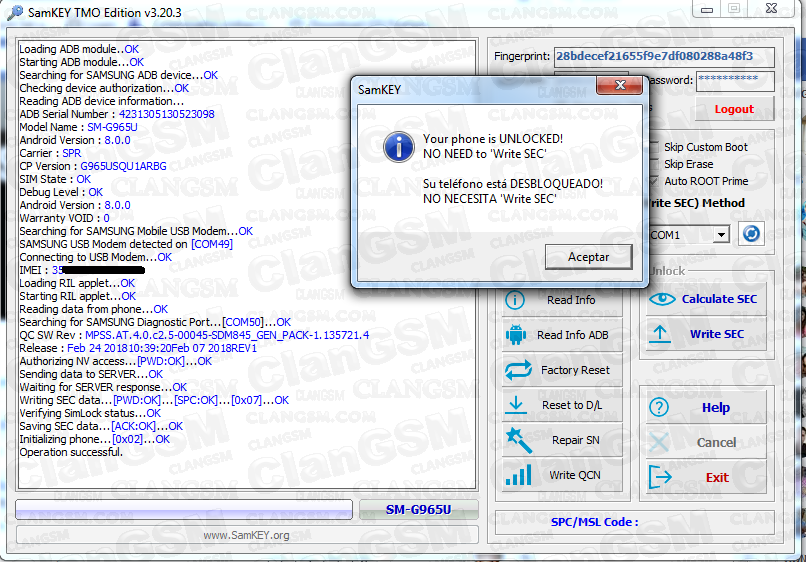This screenshot has width=806, height=562.
Task: Click Aceptar in the SamKEY dialog
Action: click(x=589, y=257)
